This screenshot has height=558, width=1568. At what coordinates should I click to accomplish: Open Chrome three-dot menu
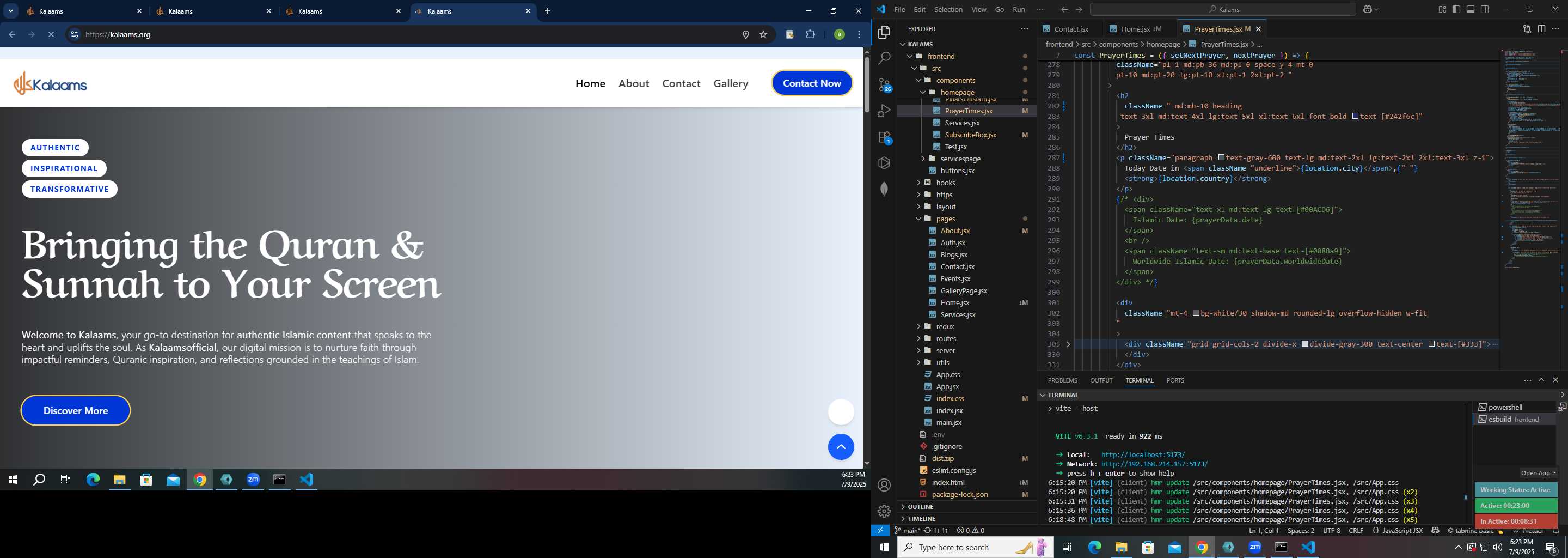(x=860, y=35)
